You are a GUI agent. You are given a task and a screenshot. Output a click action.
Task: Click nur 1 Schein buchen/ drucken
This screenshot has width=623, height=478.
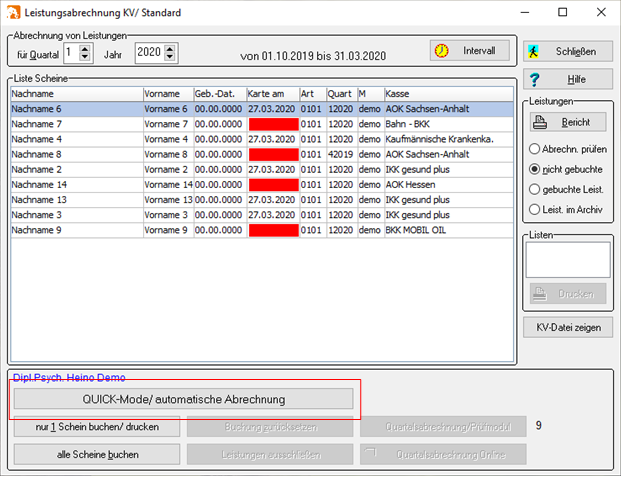97,427
